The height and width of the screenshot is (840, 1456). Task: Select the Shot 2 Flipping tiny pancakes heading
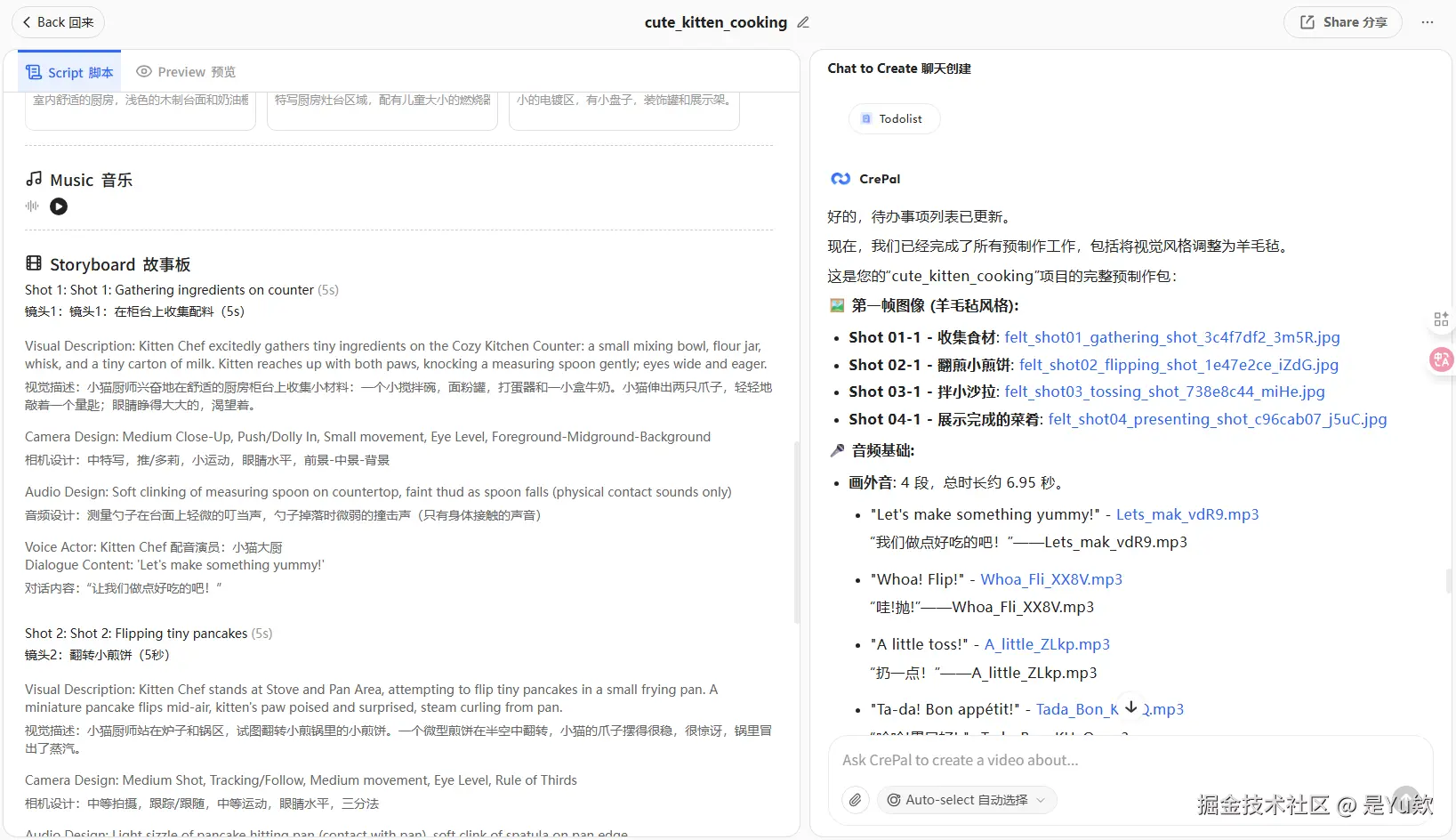(149, 634)
